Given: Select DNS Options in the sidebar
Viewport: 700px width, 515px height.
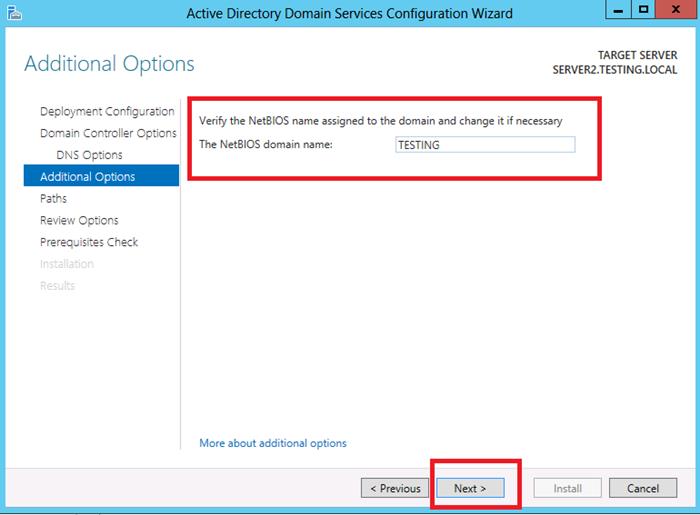Looking at the screenshot, I should [89, 155].
